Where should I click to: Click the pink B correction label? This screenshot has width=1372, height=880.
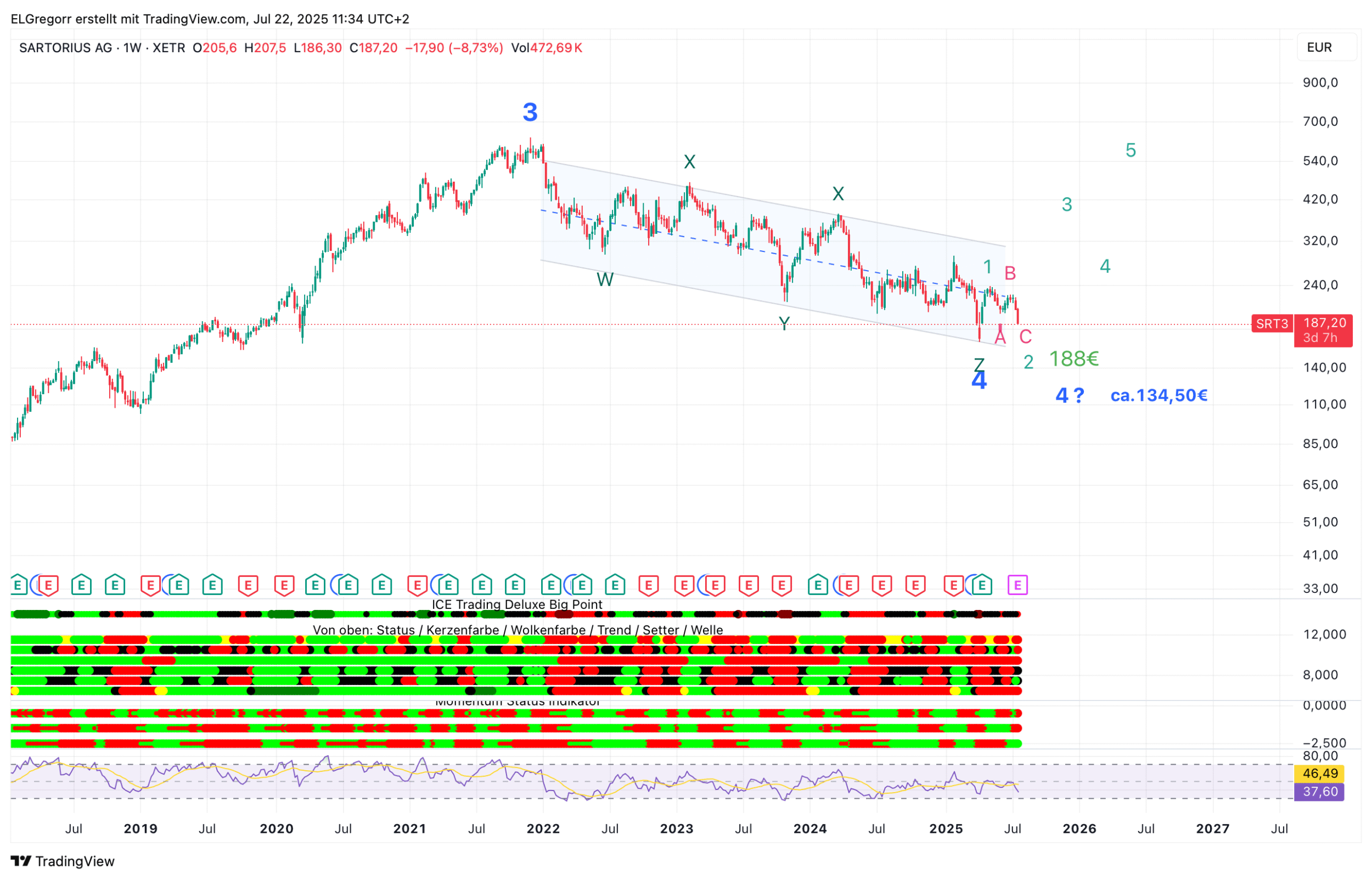(1010, 274)
